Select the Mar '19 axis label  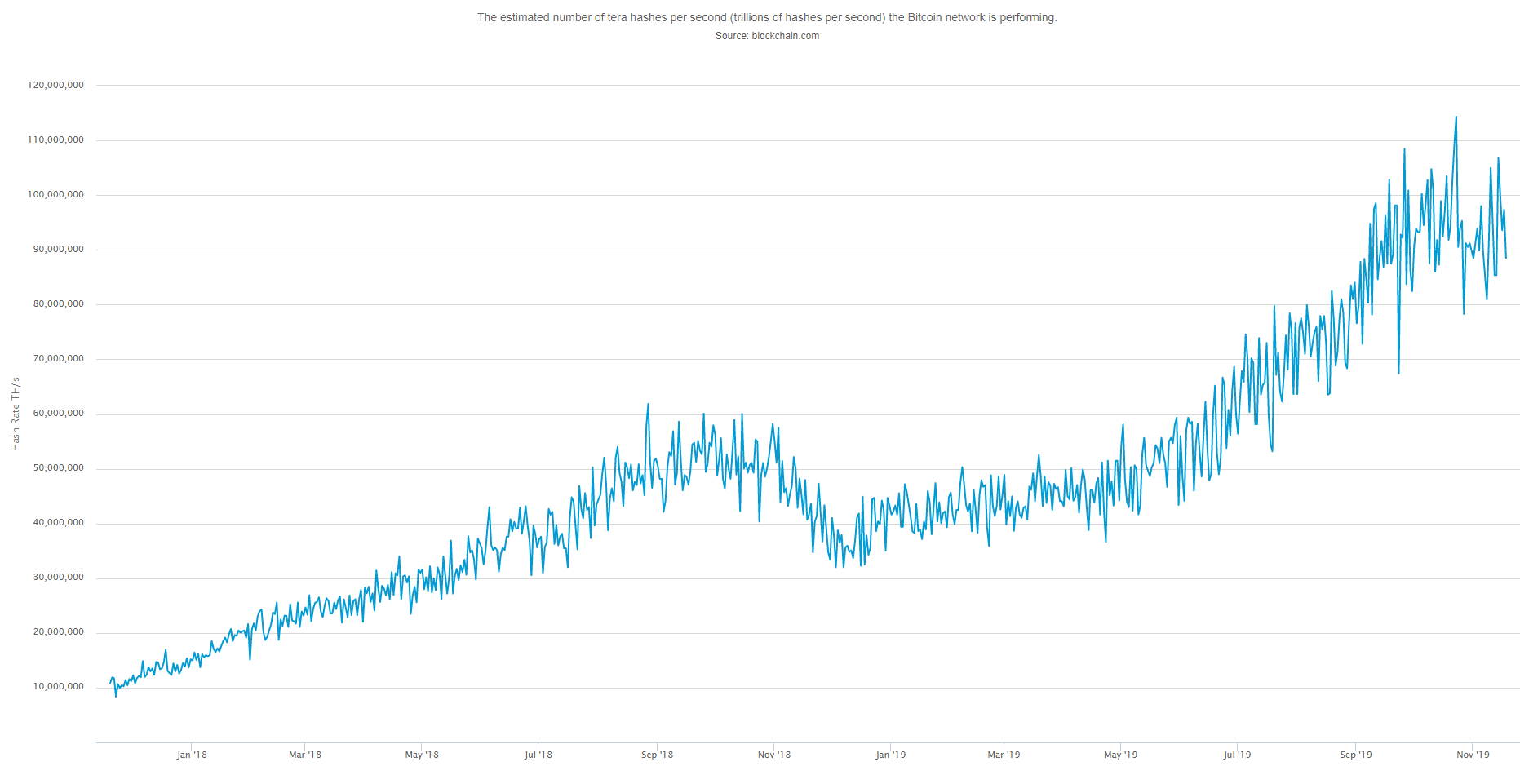[x=1004, y=755]
